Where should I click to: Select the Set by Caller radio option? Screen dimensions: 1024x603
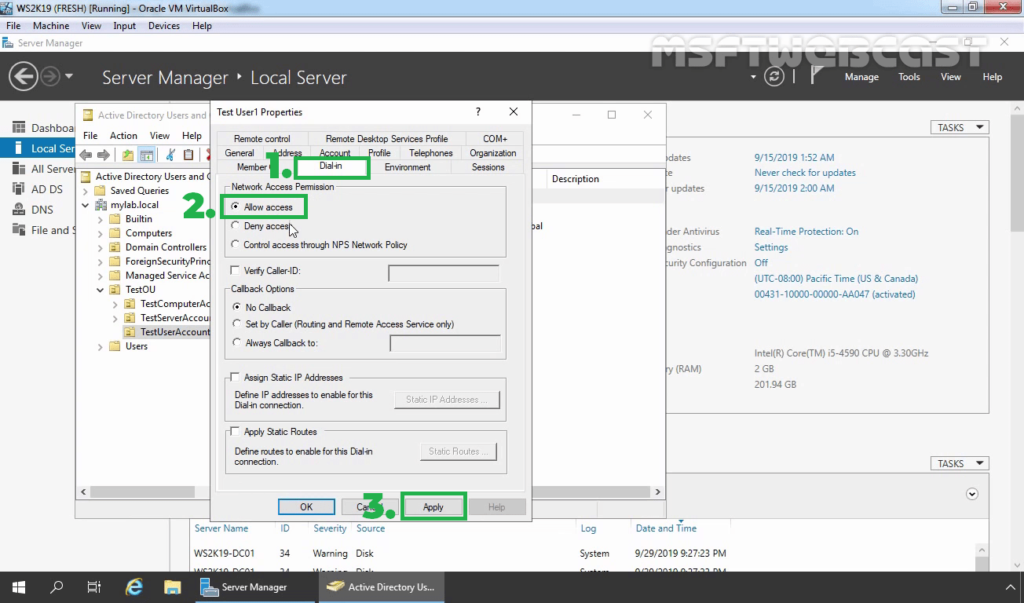236,324
